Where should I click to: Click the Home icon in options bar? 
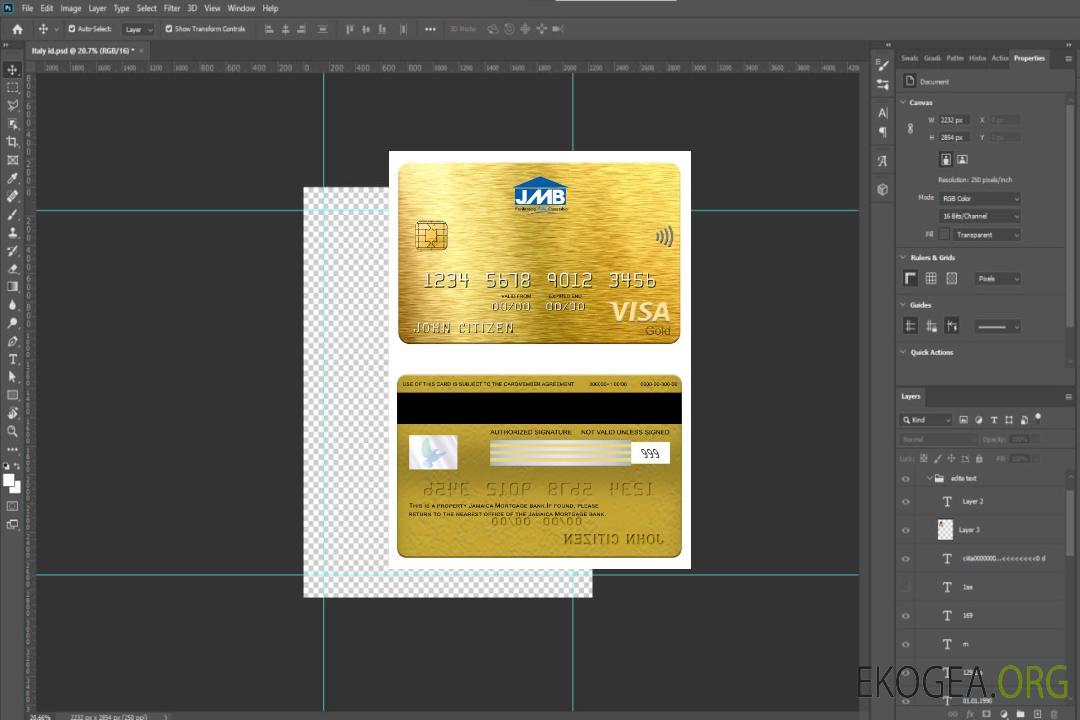click(17, 29)
